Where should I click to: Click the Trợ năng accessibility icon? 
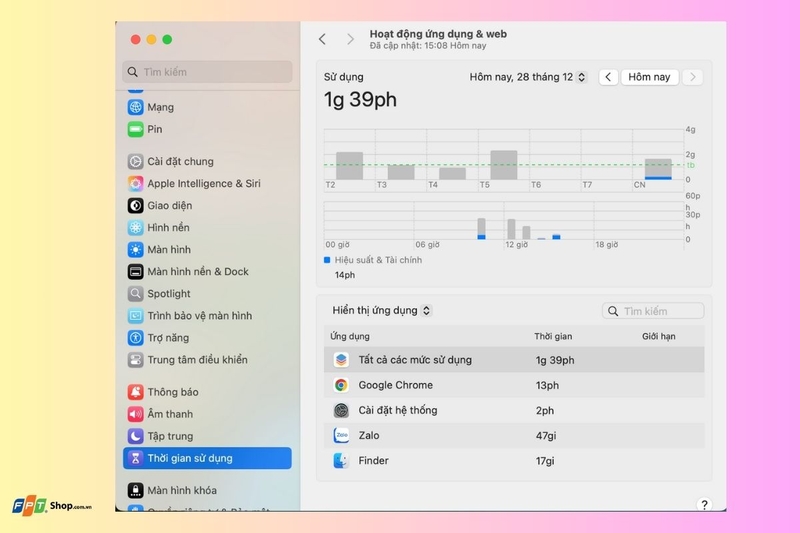pos(135,338)
